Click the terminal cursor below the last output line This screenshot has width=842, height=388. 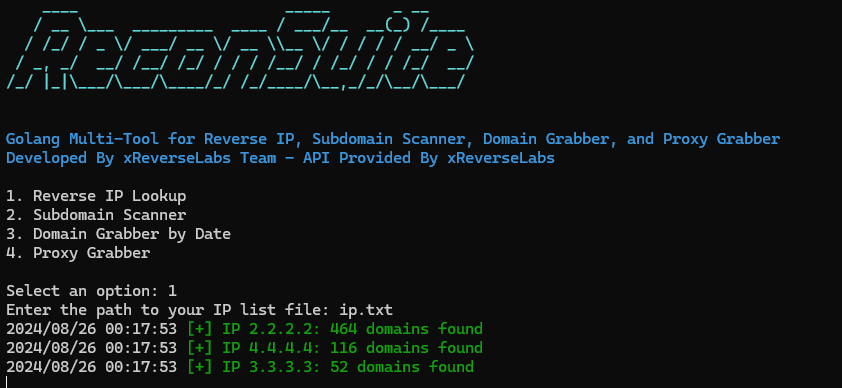(7, 382)
